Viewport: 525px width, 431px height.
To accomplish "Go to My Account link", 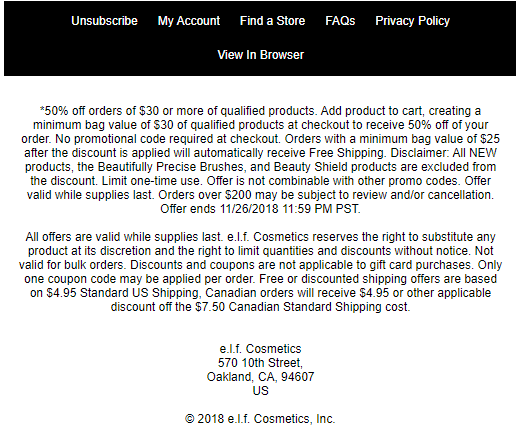I will 189,21.
